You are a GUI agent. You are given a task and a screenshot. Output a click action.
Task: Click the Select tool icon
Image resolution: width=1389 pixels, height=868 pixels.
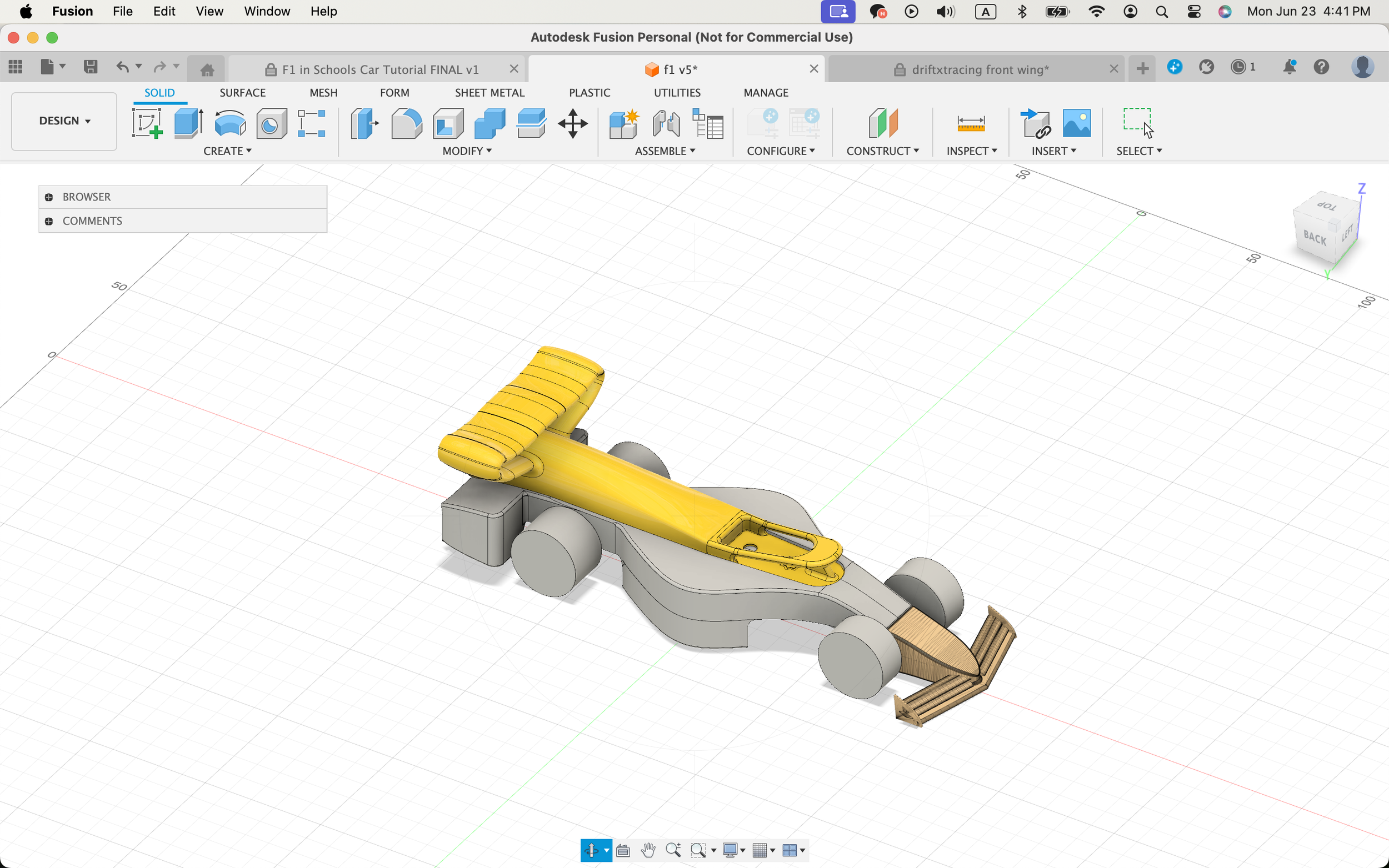pyautogui.click(x=1138, y=123)
